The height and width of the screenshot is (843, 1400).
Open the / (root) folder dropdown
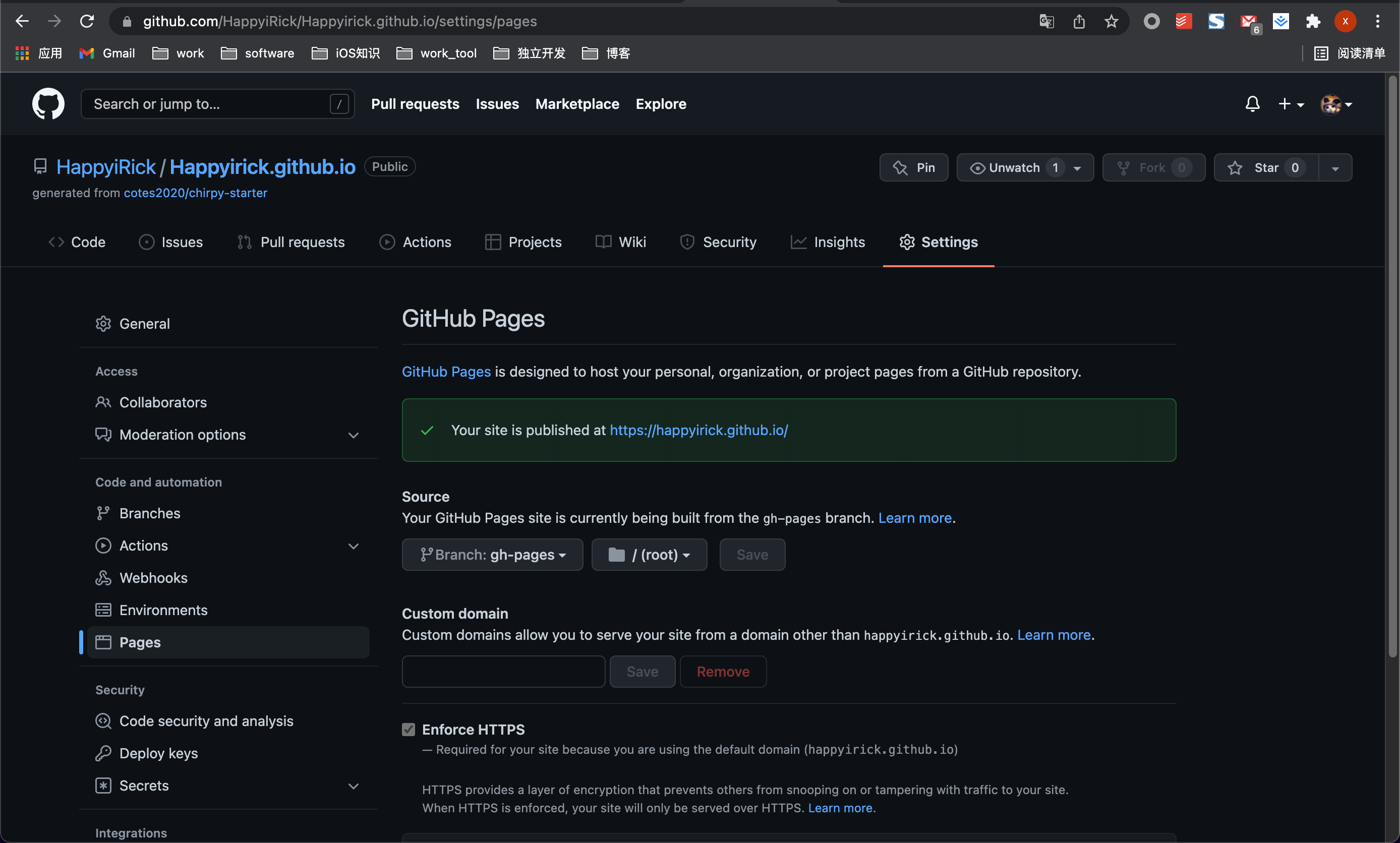[x=649, y=555]
